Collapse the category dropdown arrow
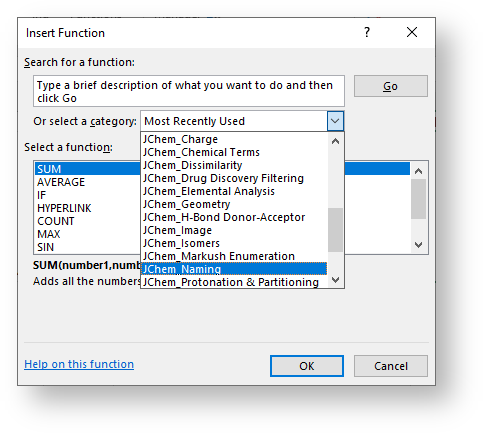This screenshot has height=434, width=484. (x=335, y=121)
